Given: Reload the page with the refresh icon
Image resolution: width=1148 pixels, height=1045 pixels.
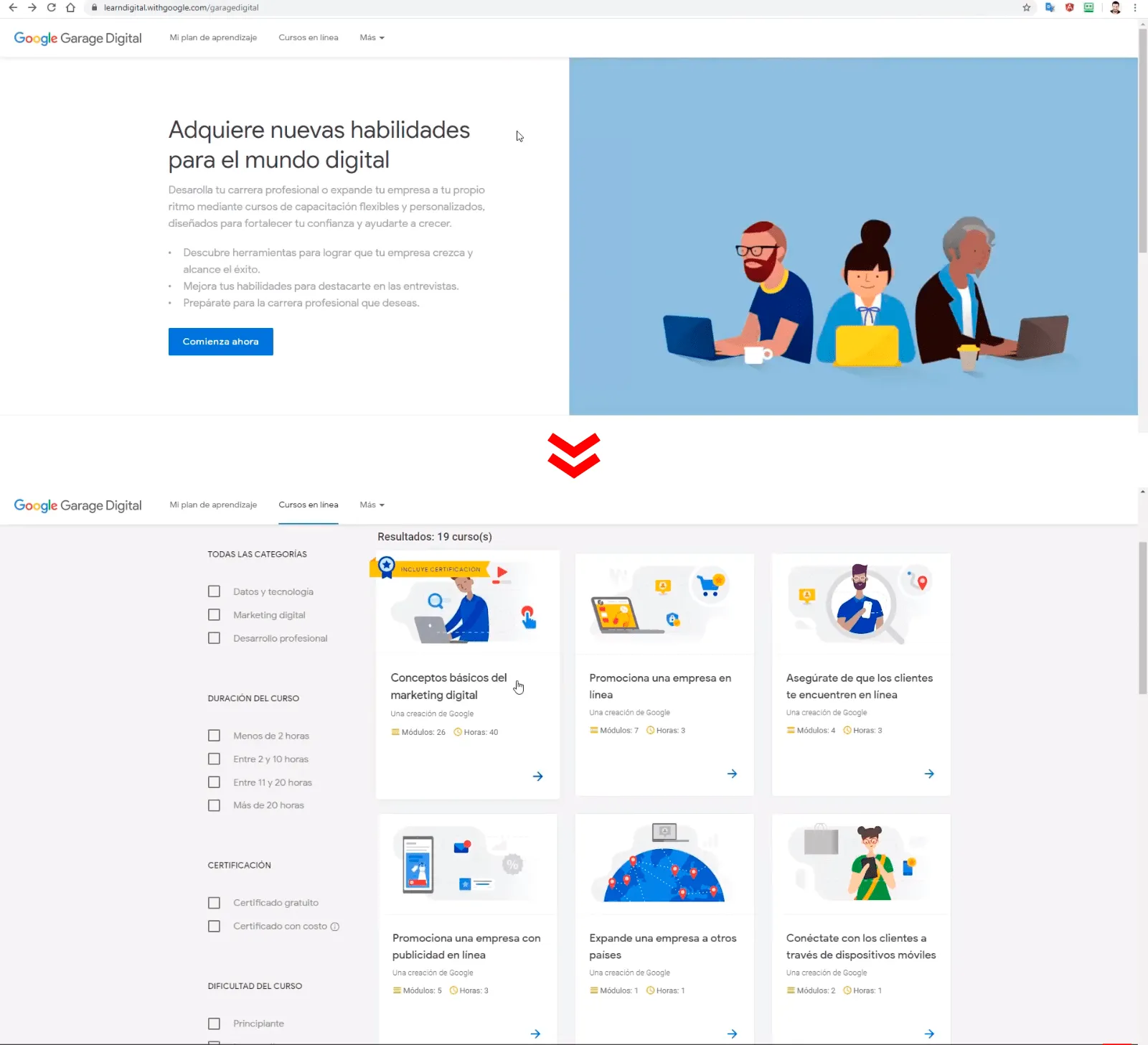Looking at the screenshot, I should 51,7.
